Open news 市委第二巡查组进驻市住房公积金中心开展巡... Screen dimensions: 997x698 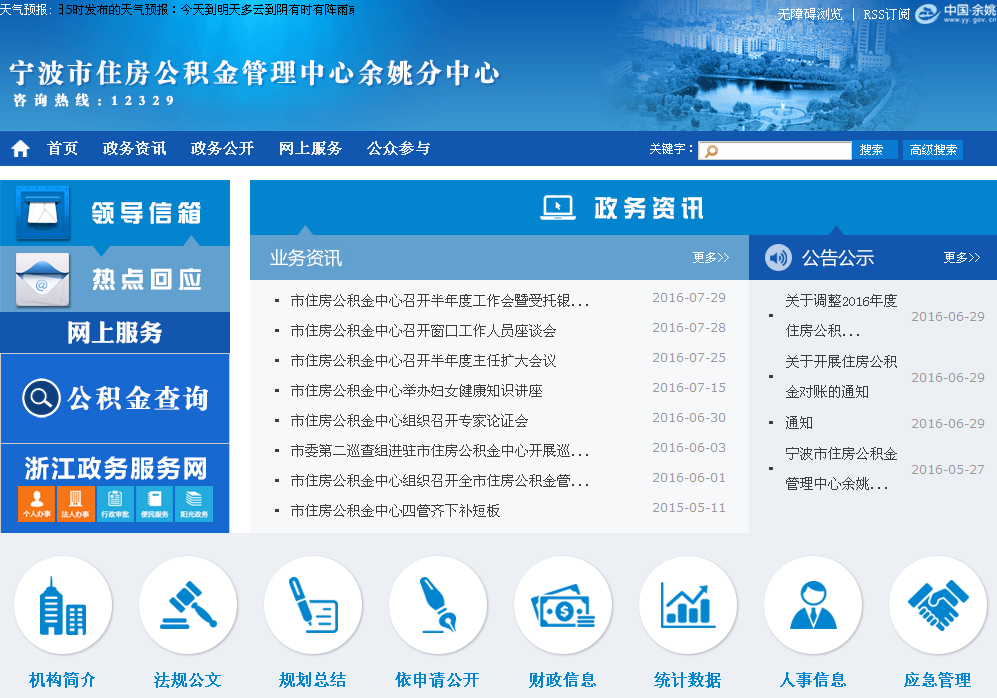440,451
